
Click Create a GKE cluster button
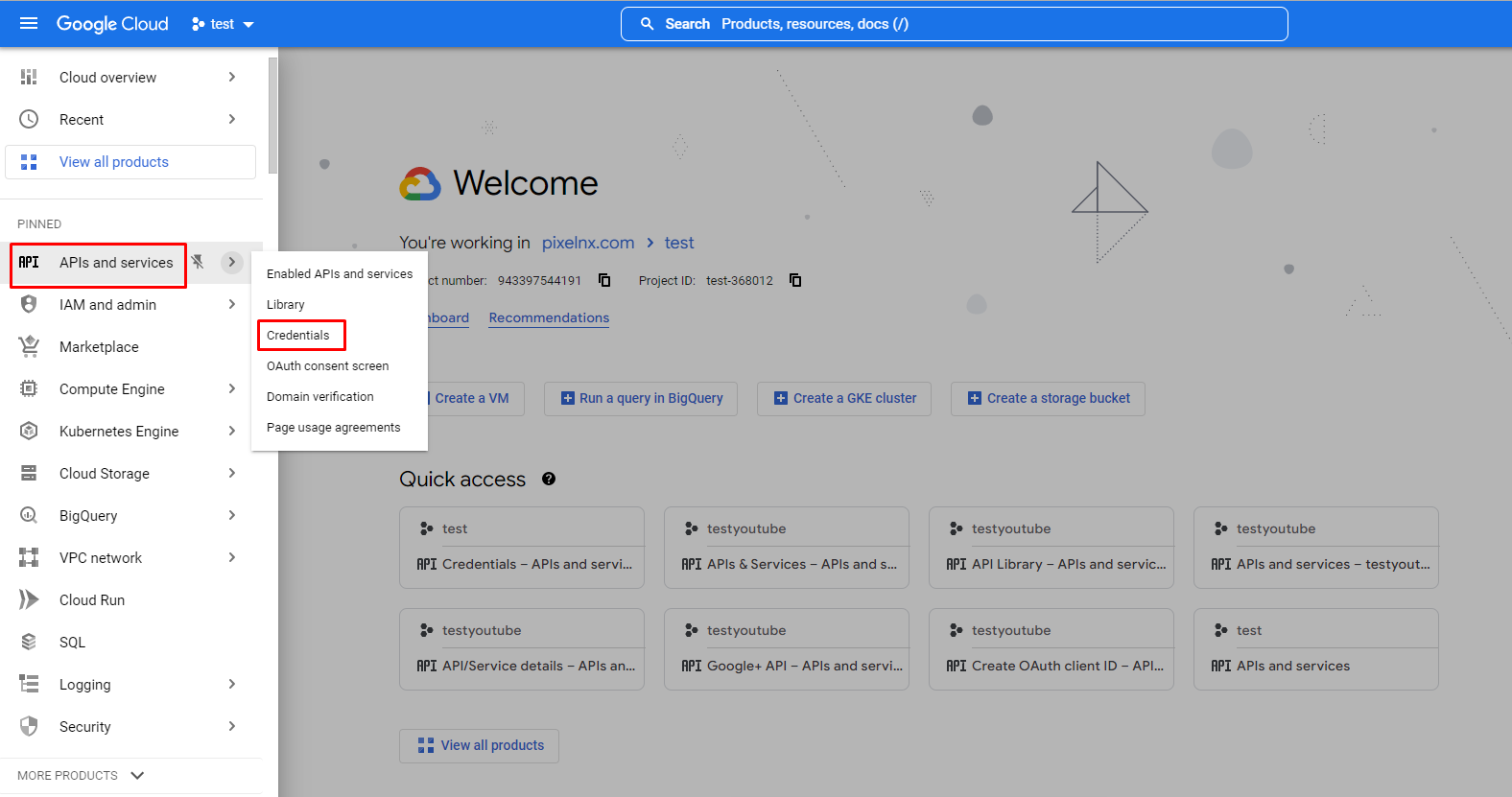(x=844, y=398)
